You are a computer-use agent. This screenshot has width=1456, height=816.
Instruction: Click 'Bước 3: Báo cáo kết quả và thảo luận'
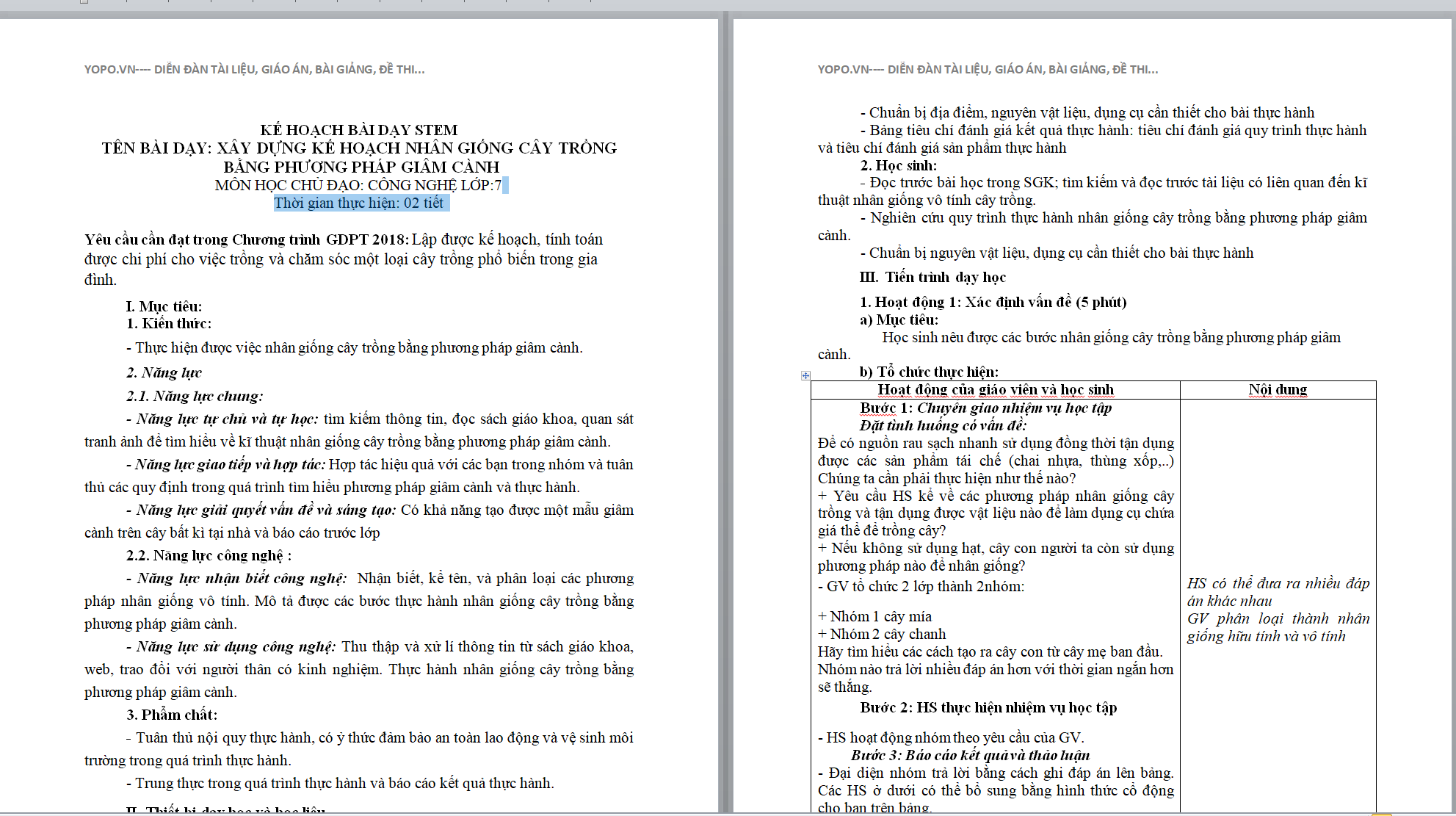pos(970,755)
